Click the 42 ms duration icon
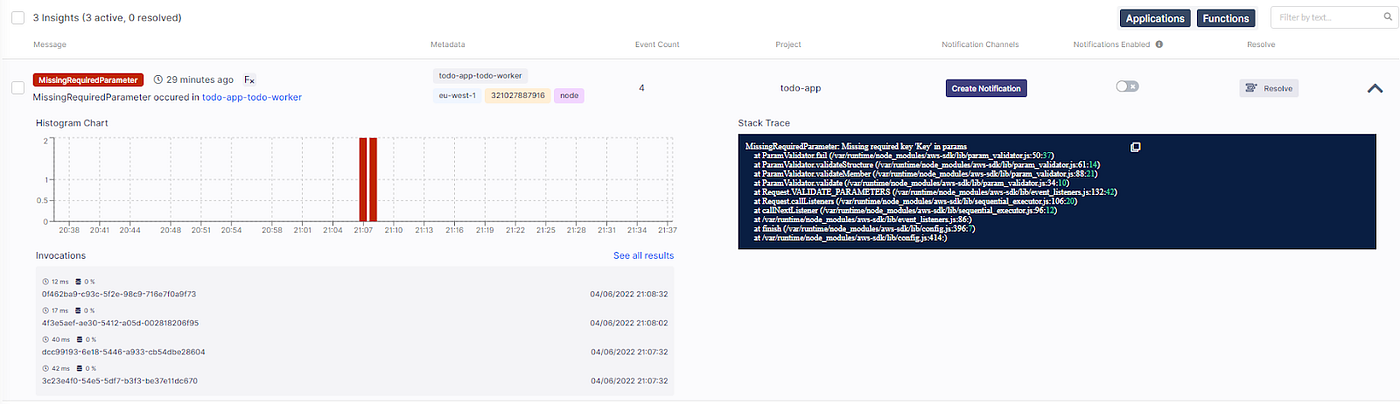1400x404 pixels. coord(46,369)
